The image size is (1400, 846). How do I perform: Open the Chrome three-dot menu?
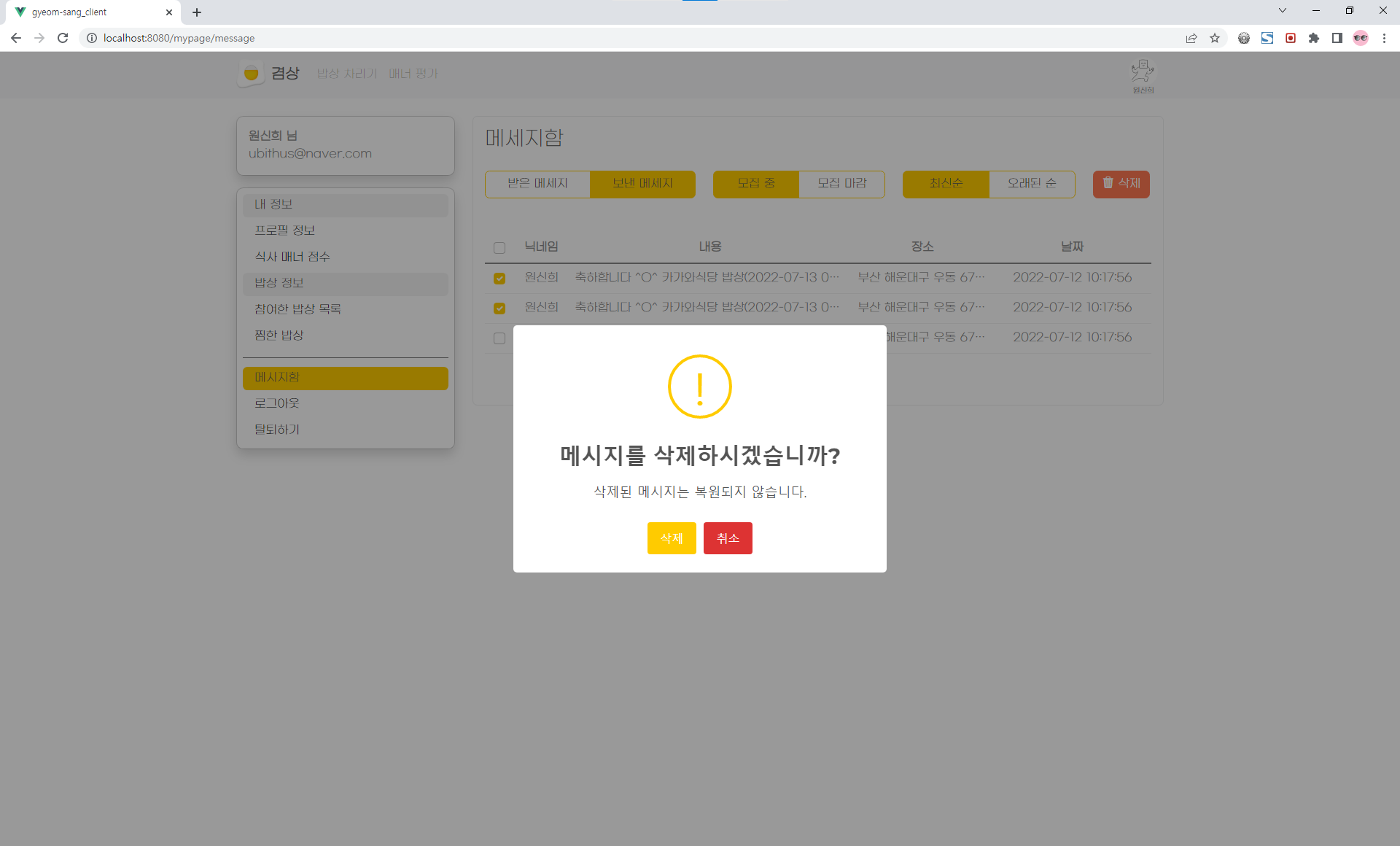coord(1384,38)
